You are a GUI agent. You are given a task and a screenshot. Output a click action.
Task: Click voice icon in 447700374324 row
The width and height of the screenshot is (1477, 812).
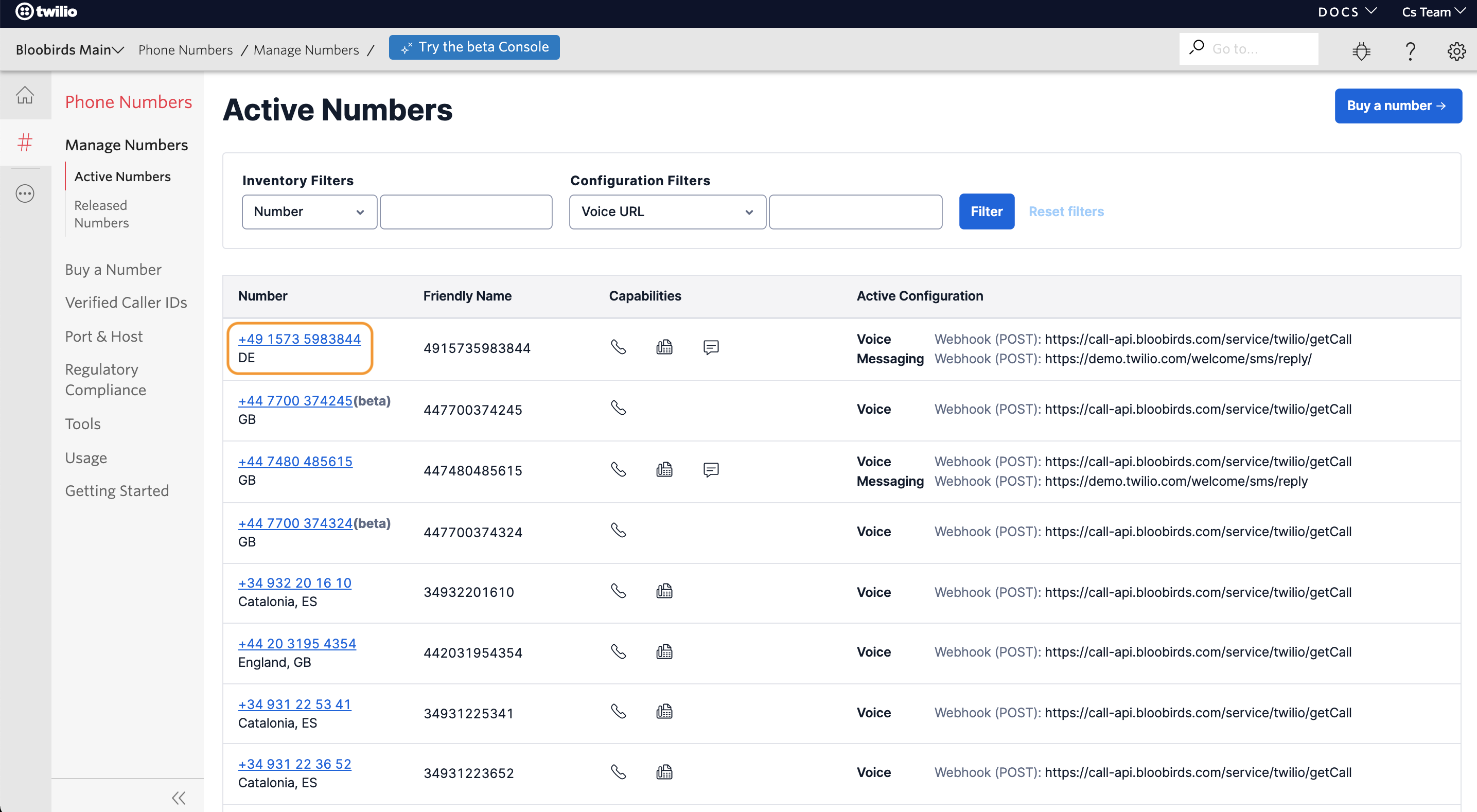(618, 530)
